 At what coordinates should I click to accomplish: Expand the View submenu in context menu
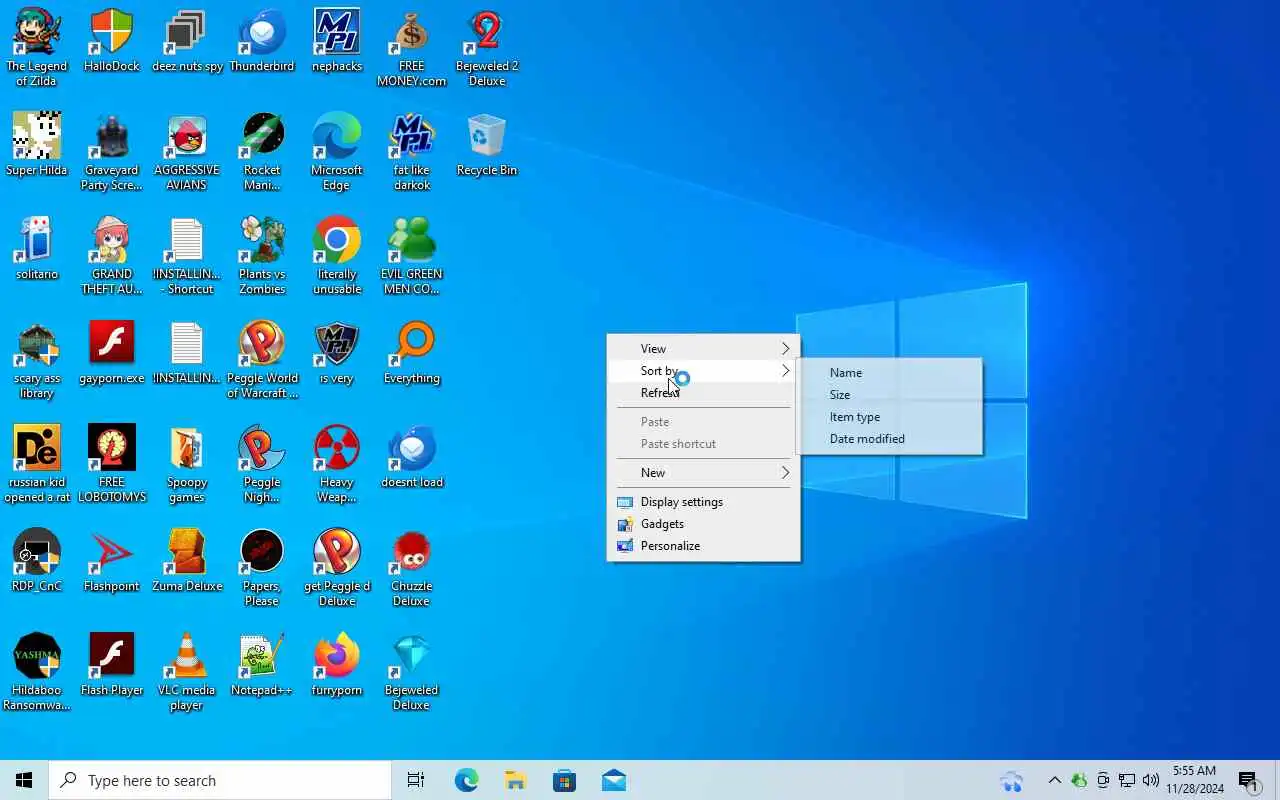703,348
